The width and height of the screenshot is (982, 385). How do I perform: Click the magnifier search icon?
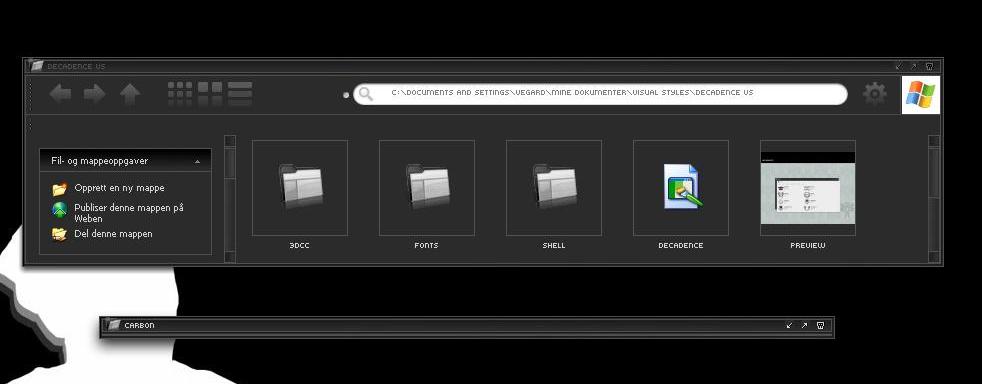point(366,94)
